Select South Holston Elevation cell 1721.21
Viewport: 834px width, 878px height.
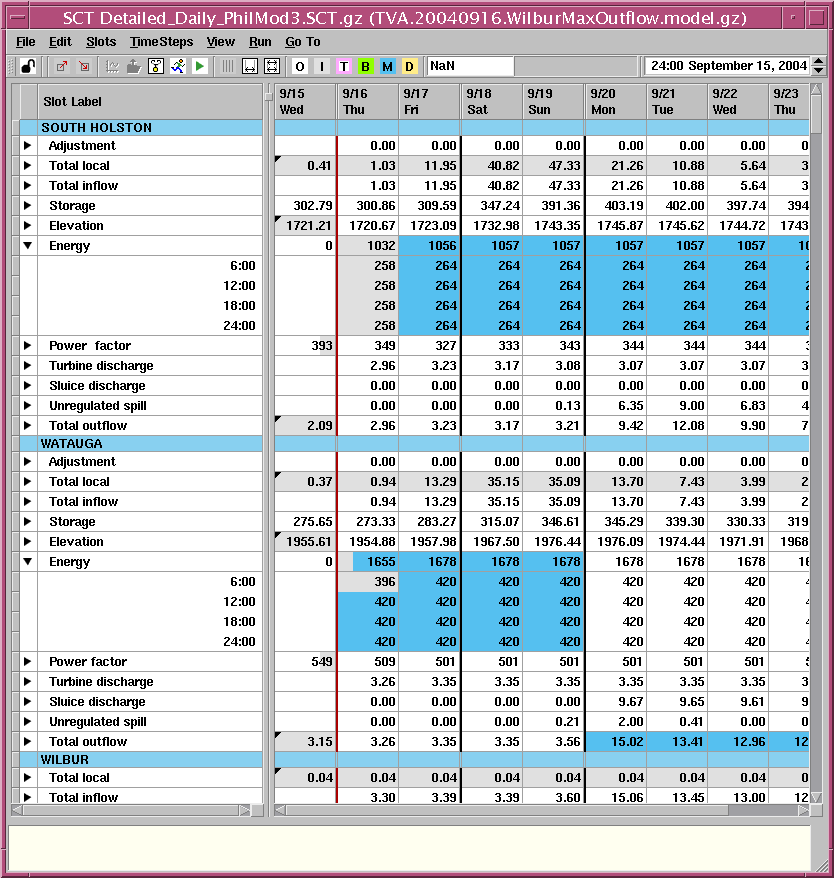[x=305, y=226]
